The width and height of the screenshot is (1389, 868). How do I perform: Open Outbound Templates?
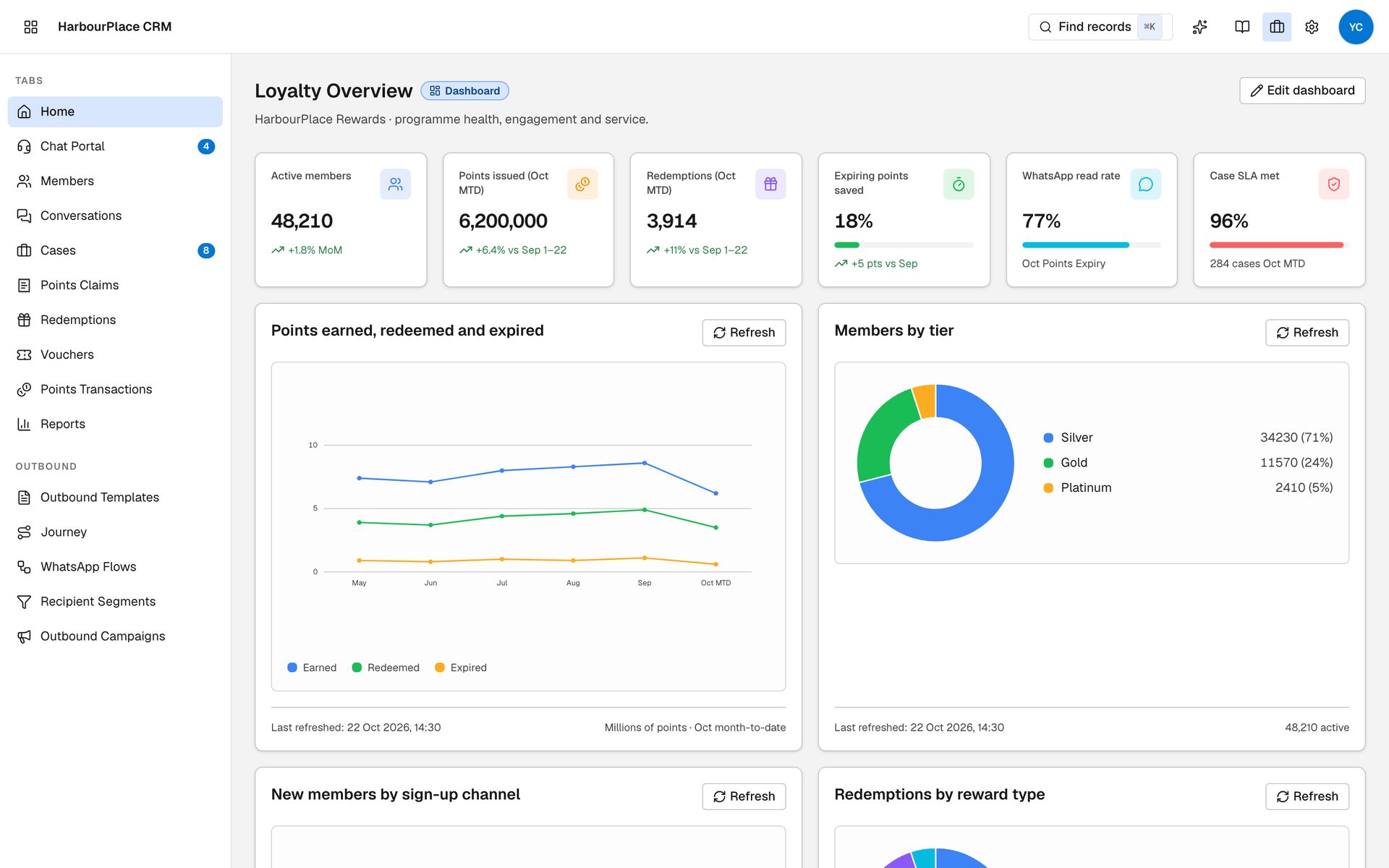pos(115,497)
